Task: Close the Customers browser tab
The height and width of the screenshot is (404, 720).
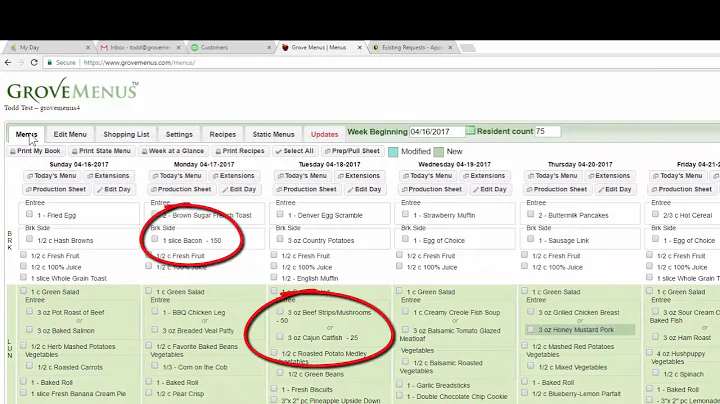Action: click(270, 47)
